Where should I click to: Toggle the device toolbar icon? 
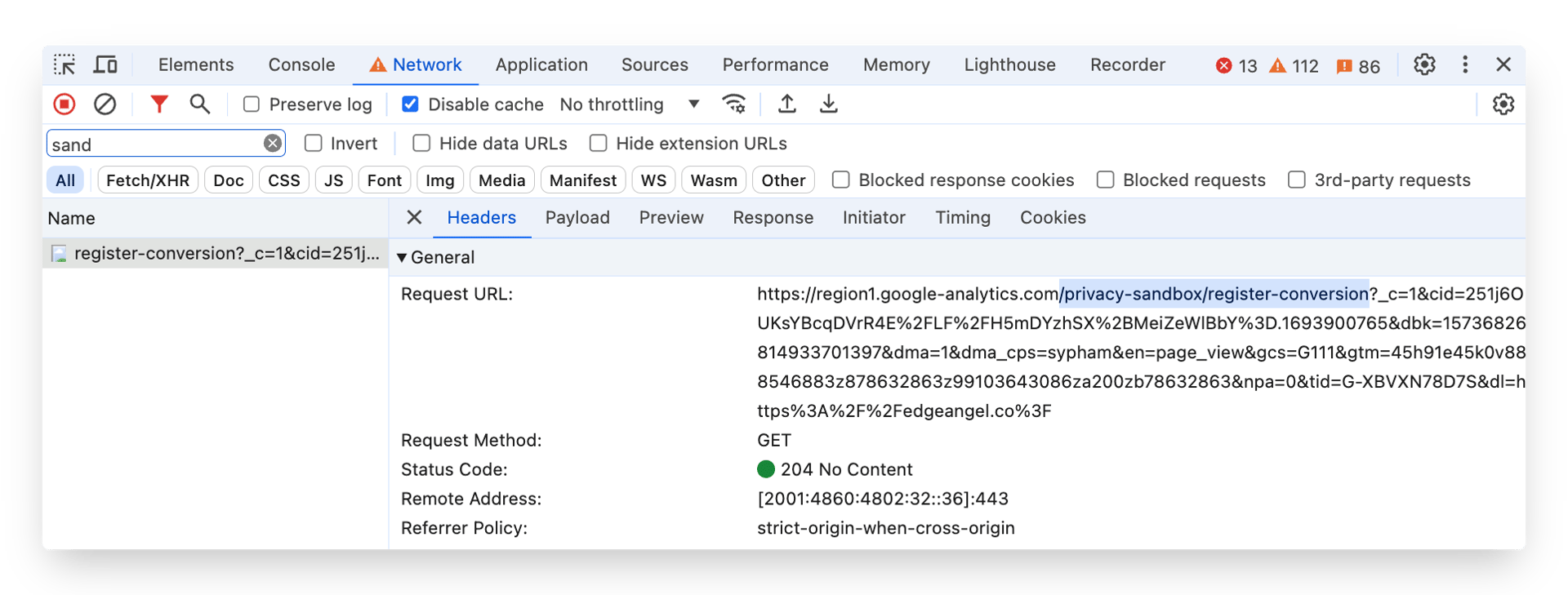[105, 64]
